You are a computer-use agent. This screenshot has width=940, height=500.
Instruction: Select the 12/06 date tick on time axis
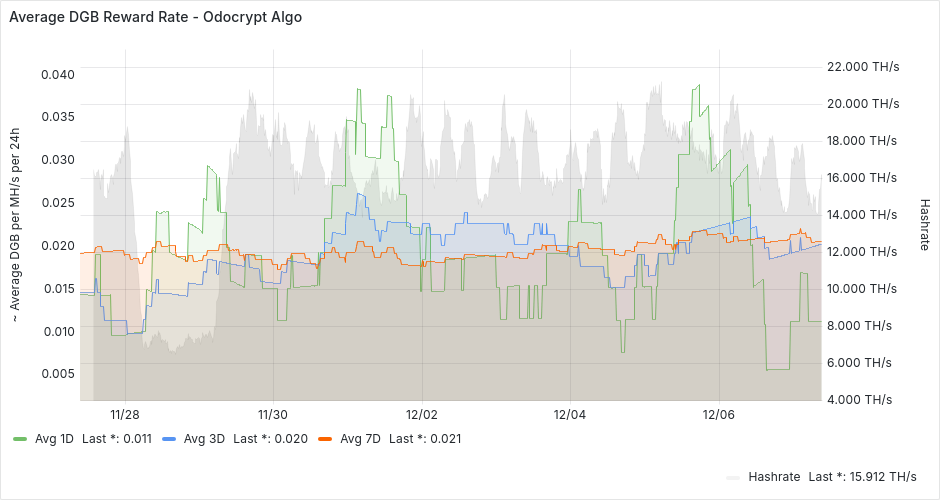(x=719, y=414)
